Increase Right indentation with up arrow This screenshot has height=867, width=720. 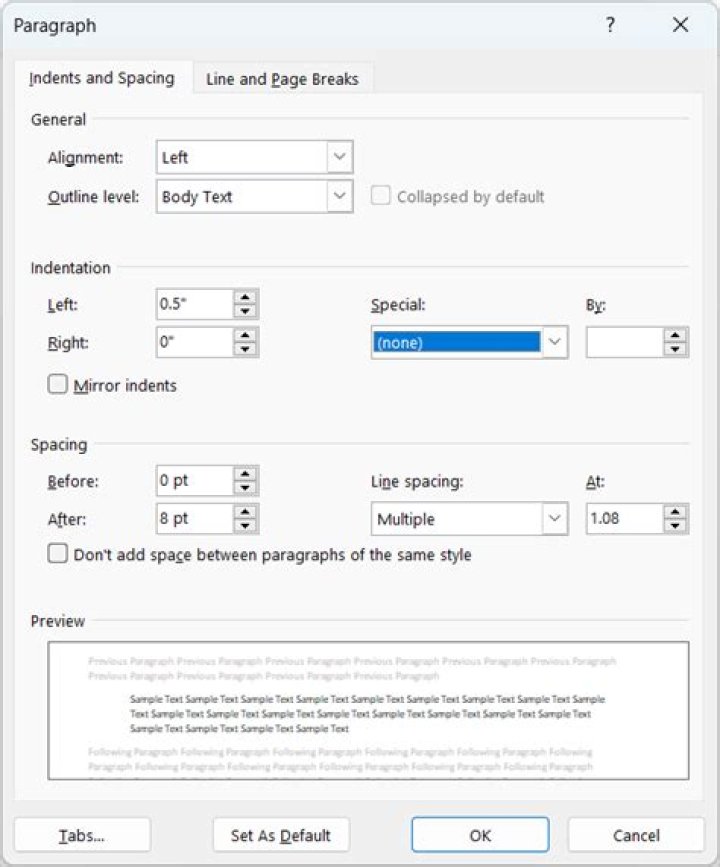[x=245, y=336]
